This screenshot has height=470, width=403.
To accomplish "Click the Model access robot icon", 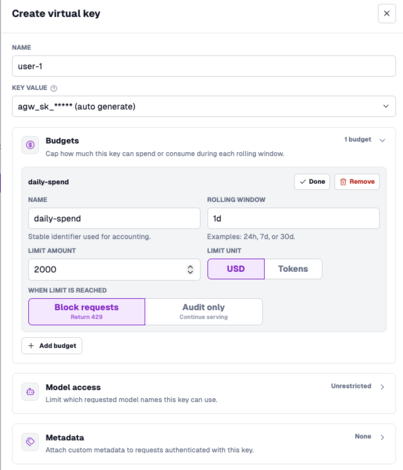I will 30,391.
